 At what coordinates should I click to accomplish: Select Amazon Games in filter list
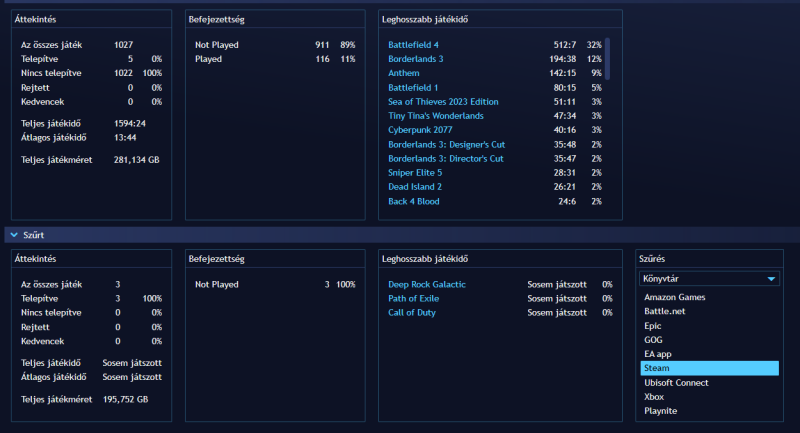[674, 297]
